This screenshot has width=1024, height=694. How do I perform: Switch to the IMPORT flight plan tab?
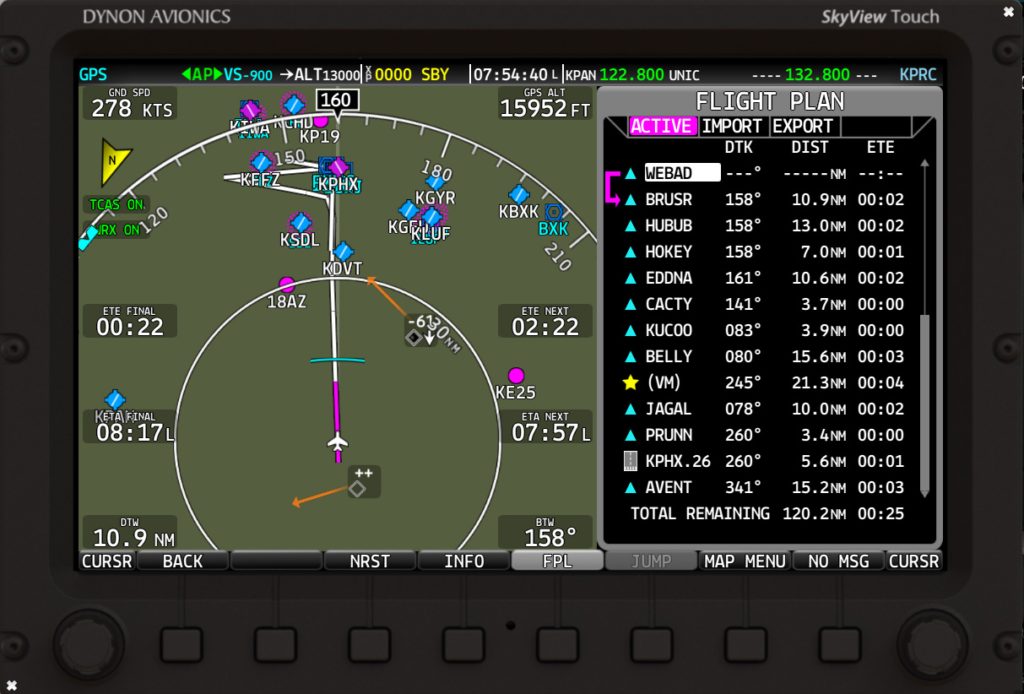732,126
